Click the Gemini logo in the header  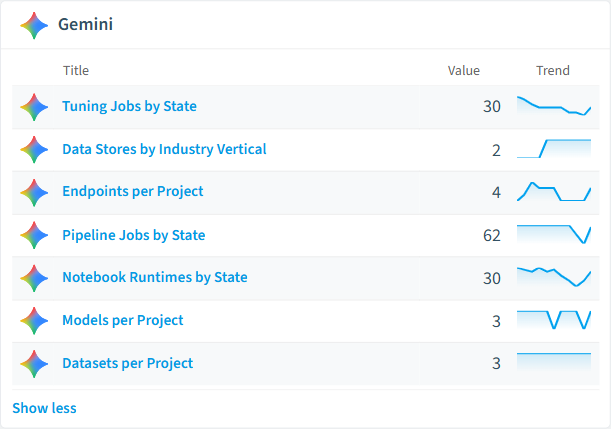click(34, 25)
